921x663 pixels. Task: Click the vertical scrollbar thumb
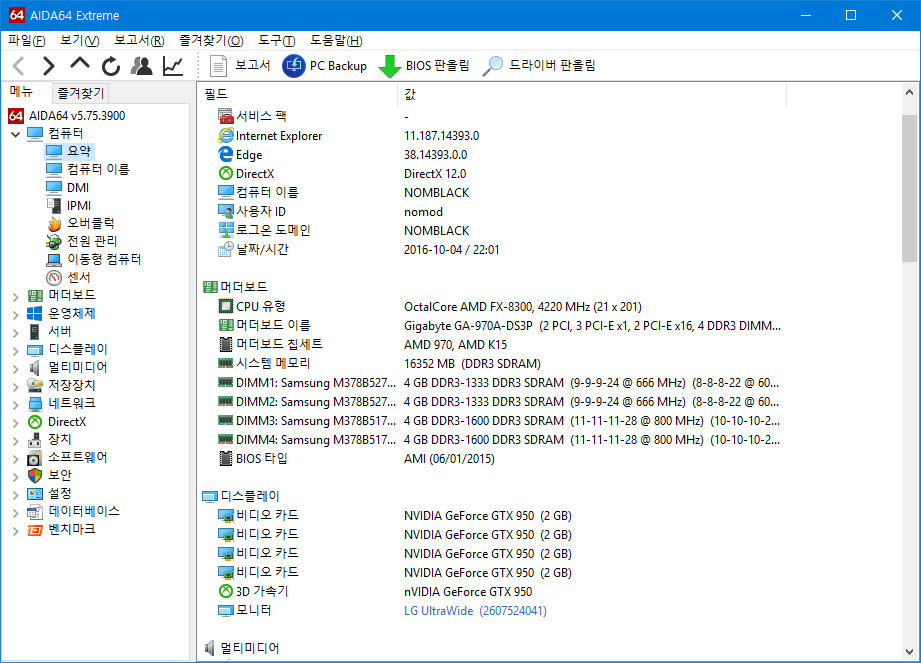909,188
